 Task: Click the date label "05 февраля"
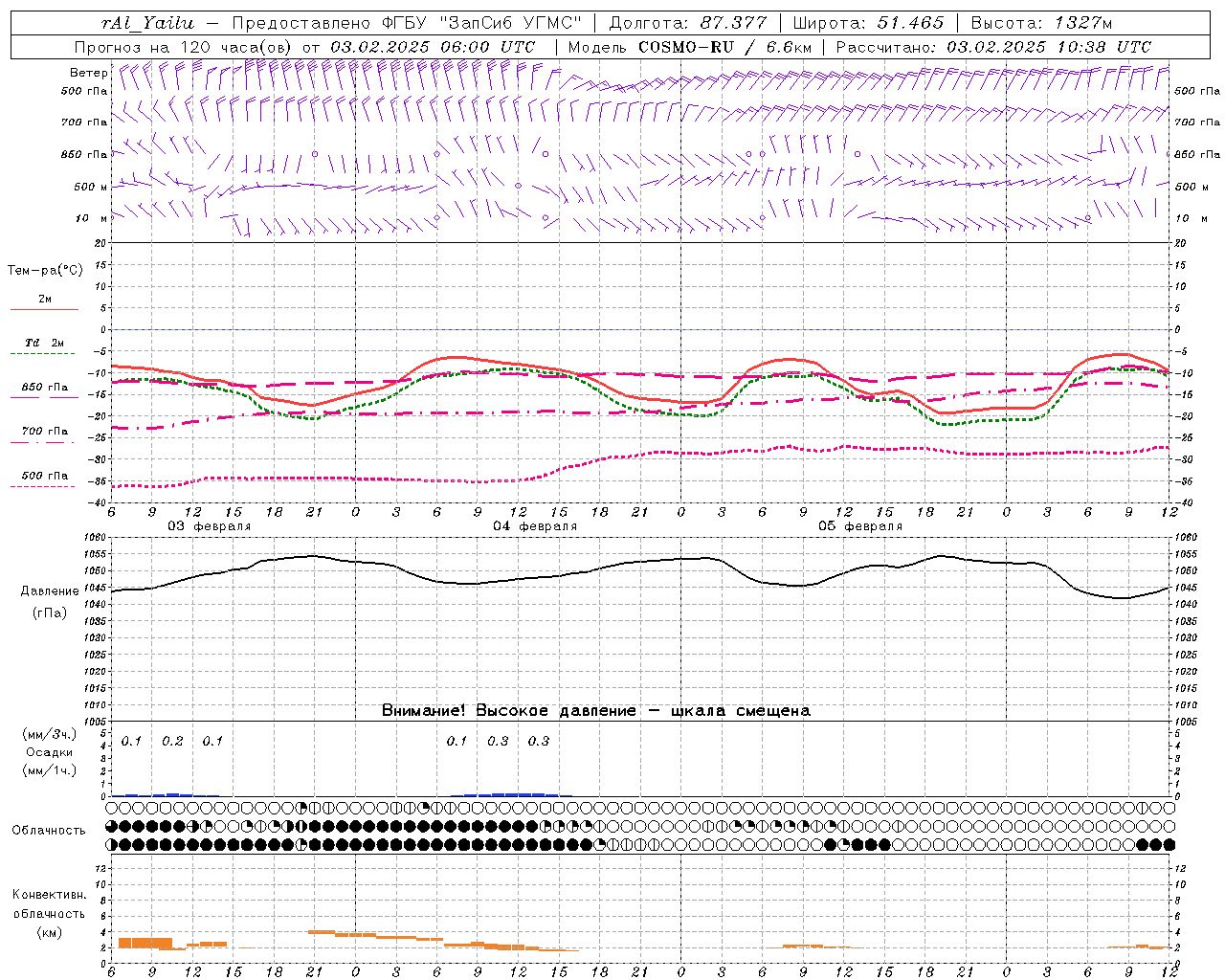[x=860, y=526]
